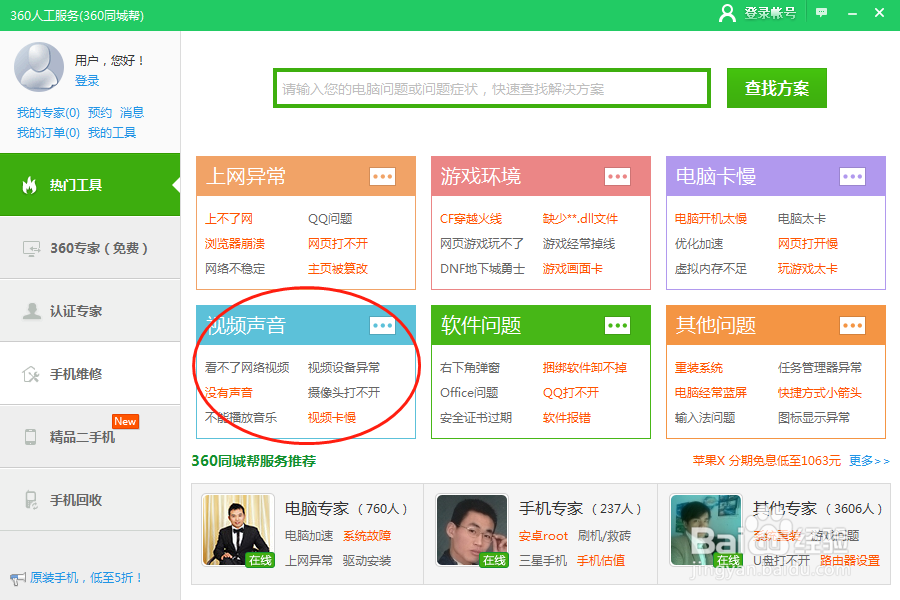Select the 游戏画面卡 link

point(573,268)
